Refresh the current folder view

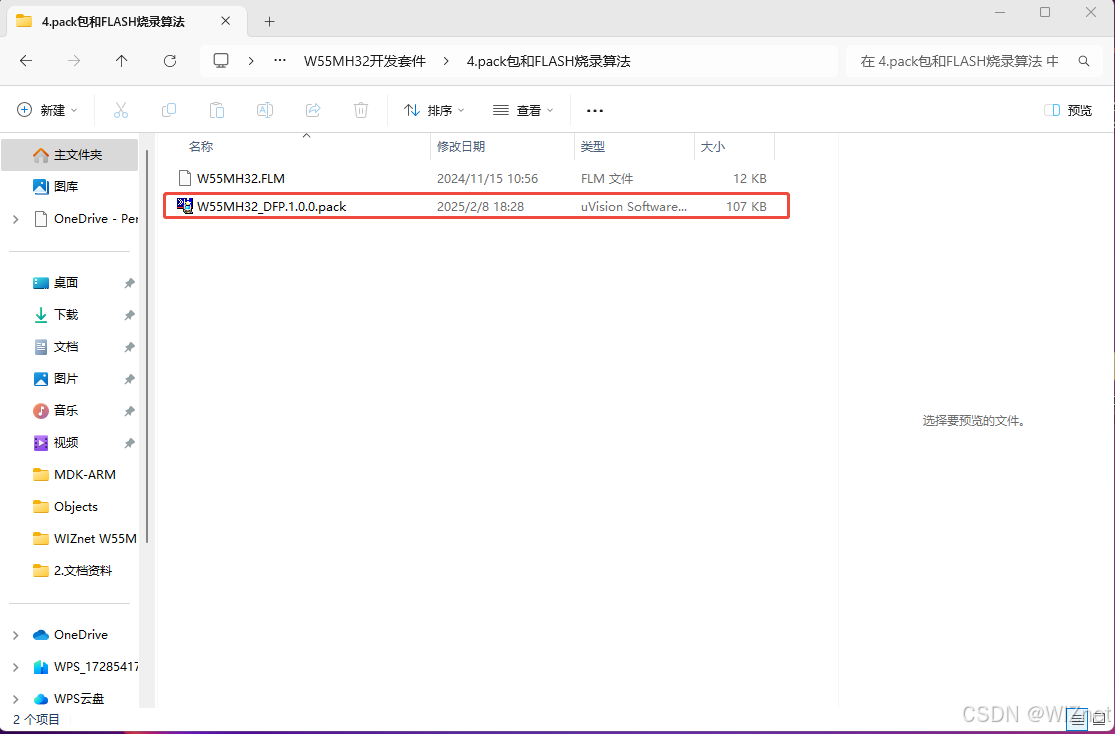point(170,61)
